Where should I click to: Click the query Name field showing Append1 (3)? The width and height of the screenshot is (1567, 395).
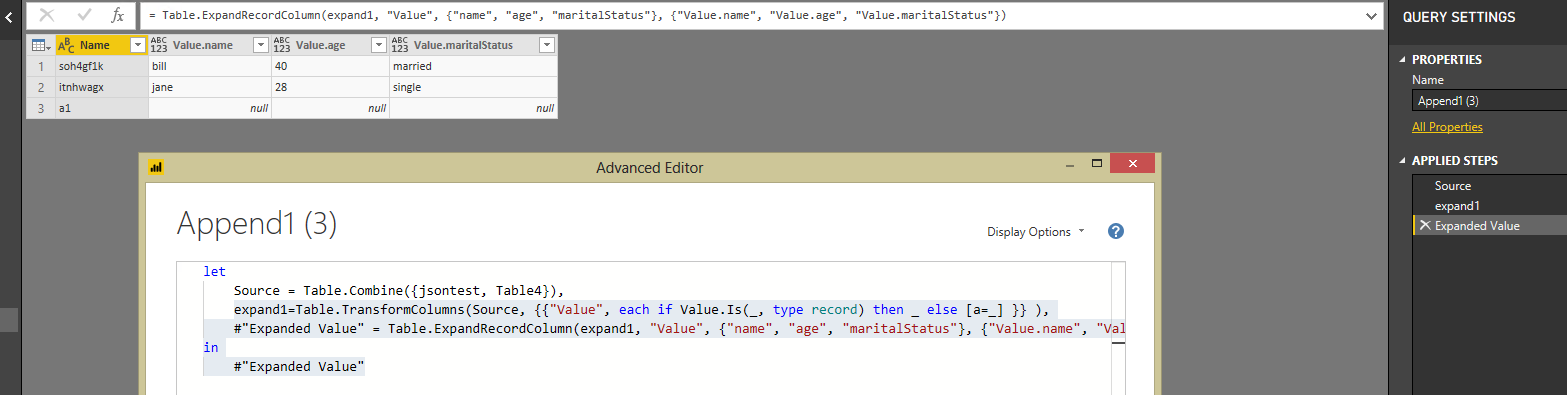tap(1489, 101)
